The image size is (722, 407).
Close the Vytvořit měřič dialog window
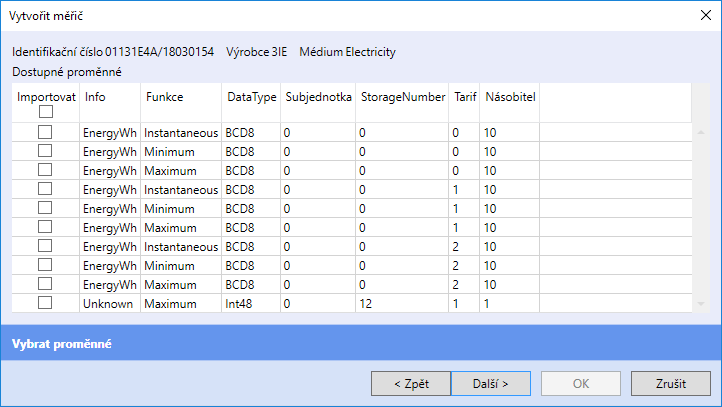[705, 15]
